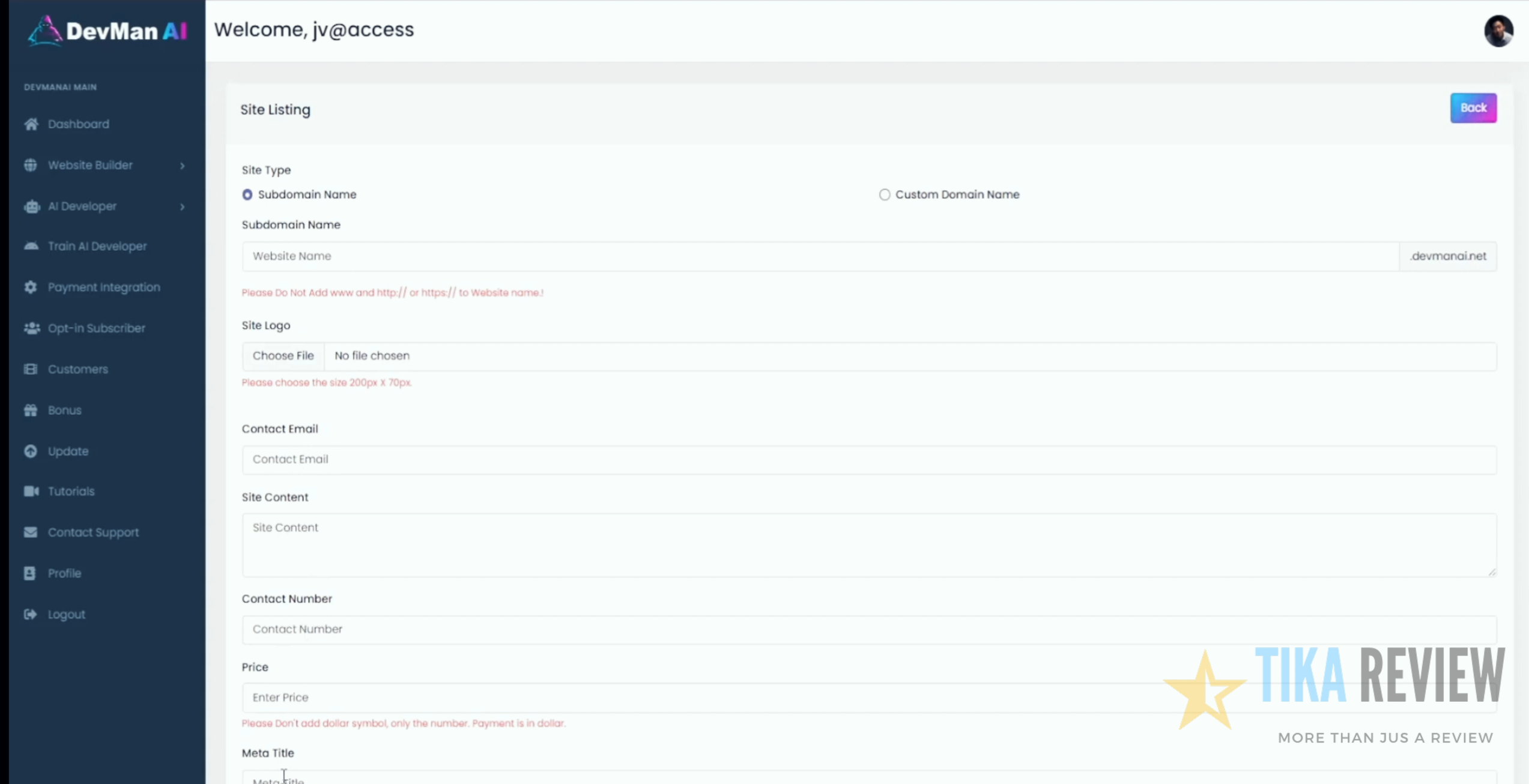Click the Logout exit icon

(x=31, y=614)
